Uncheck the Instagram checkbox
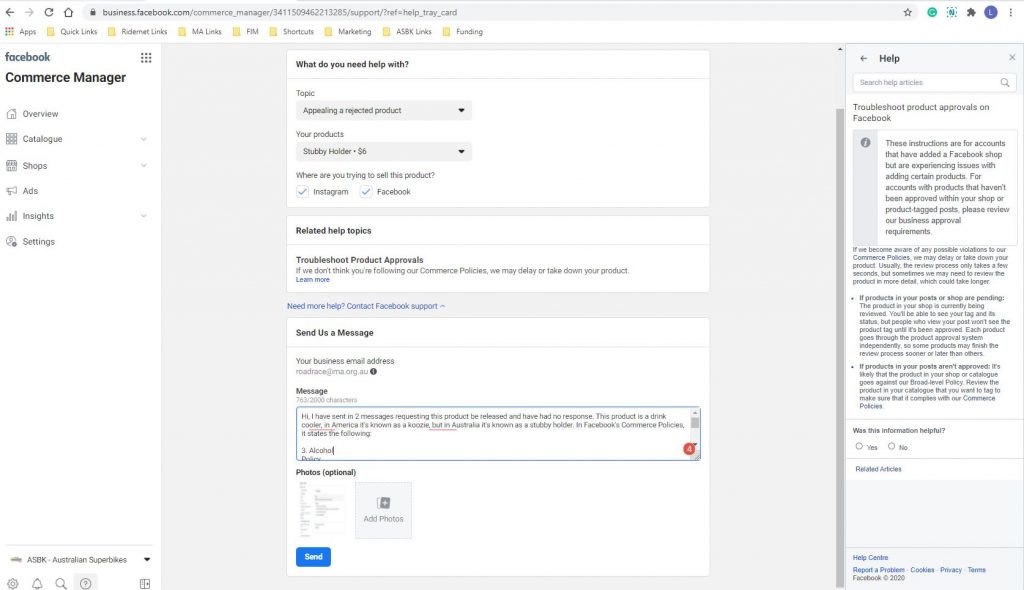Viewport: 1024px width, 590px height. [302, 191]
